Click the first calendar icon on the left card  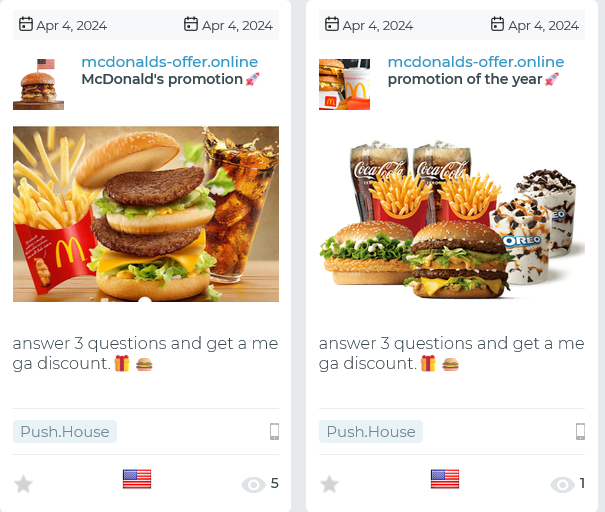(x=26, y=24)
